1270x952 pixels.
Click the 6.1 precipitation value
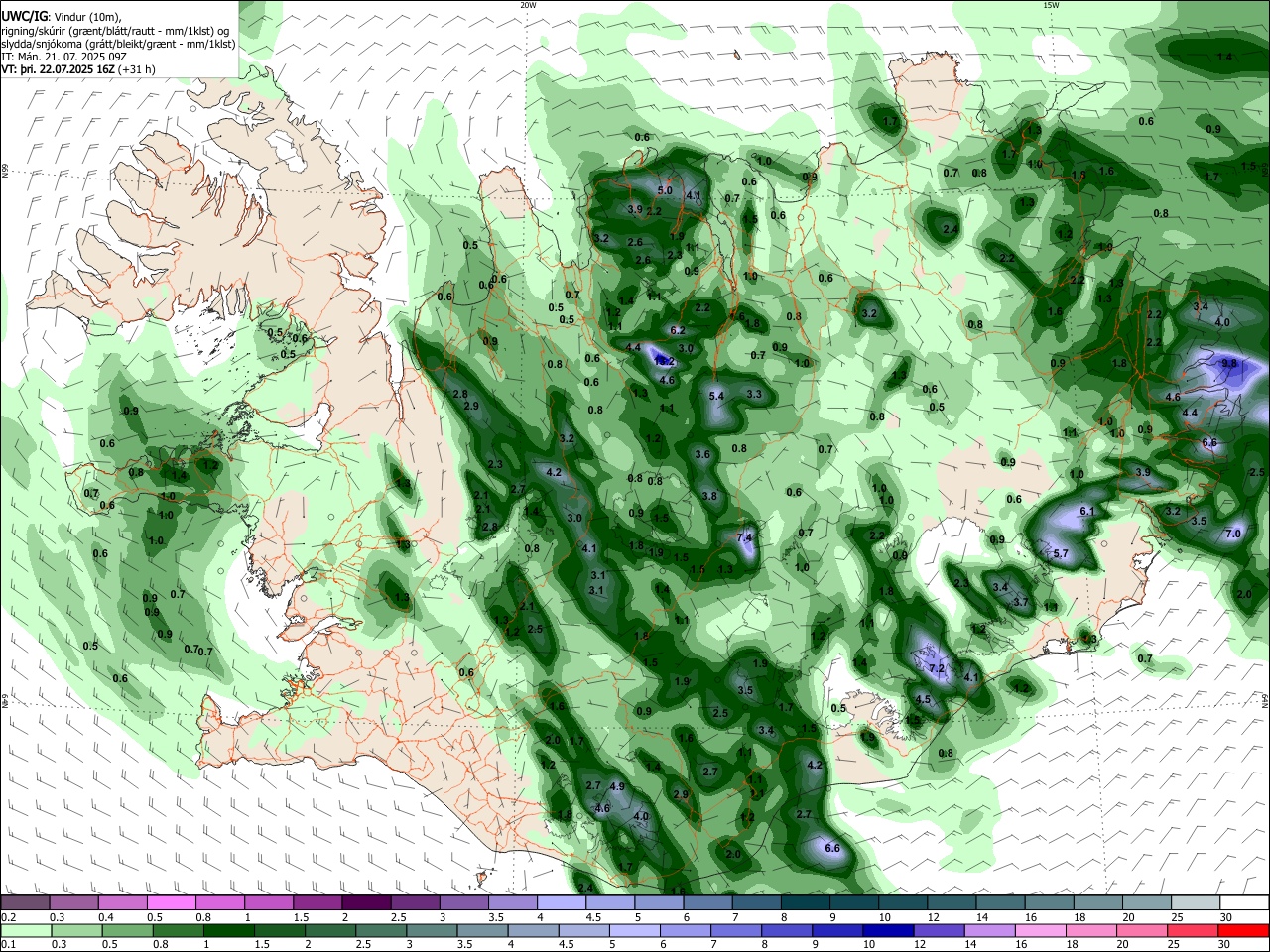1086,511
